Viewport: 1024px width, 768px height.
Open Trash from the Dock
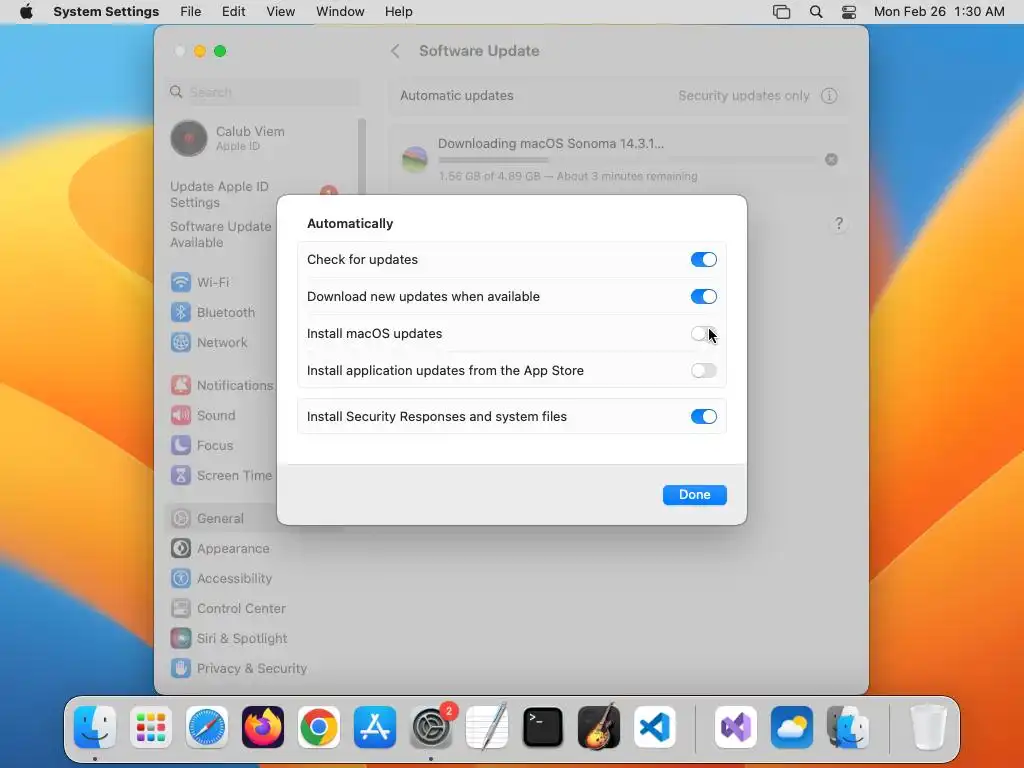click(x=928, y=727)
